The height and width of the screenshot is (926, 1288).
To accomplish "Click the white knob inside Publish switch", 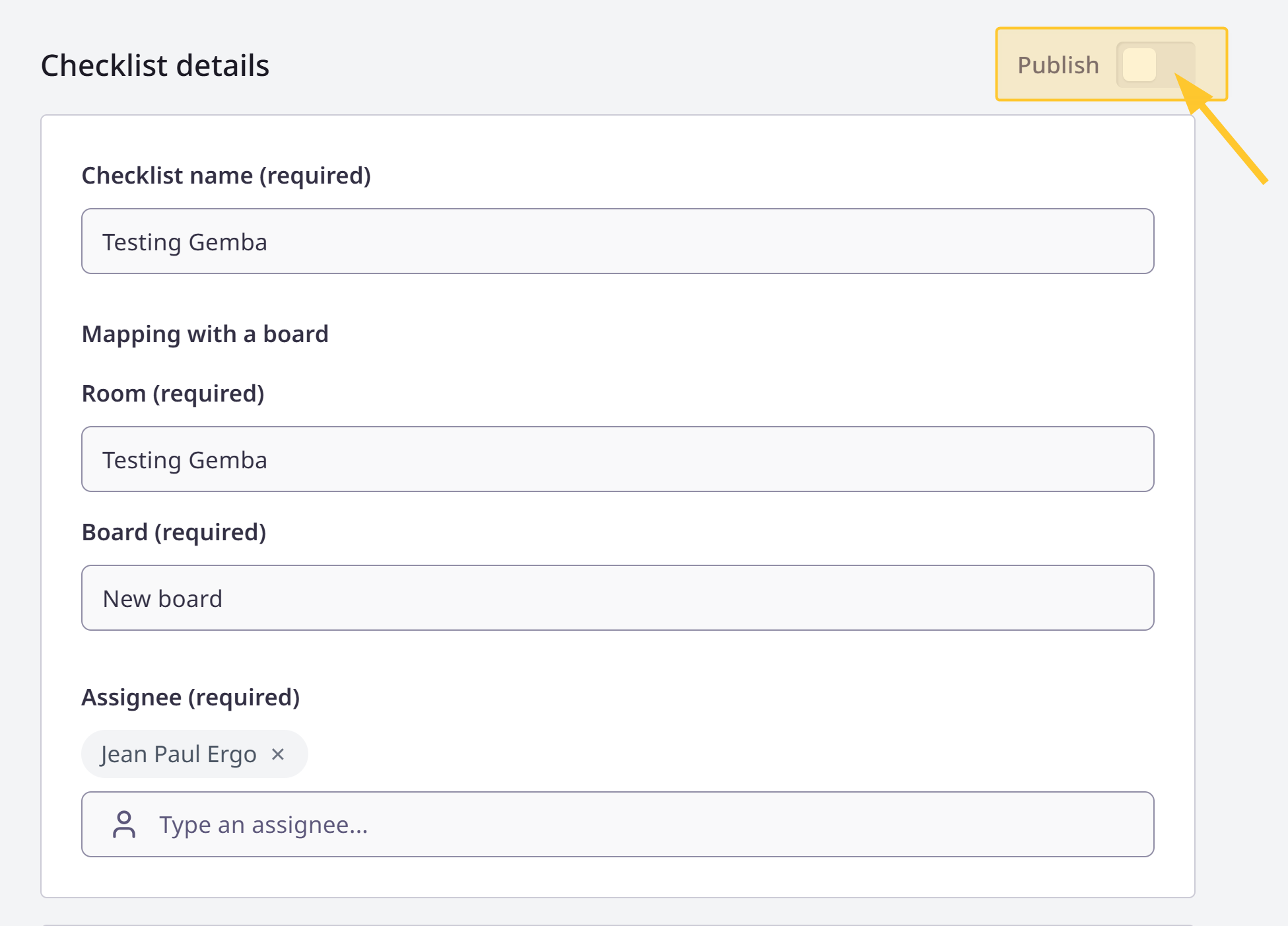I will pos(1139,65).
